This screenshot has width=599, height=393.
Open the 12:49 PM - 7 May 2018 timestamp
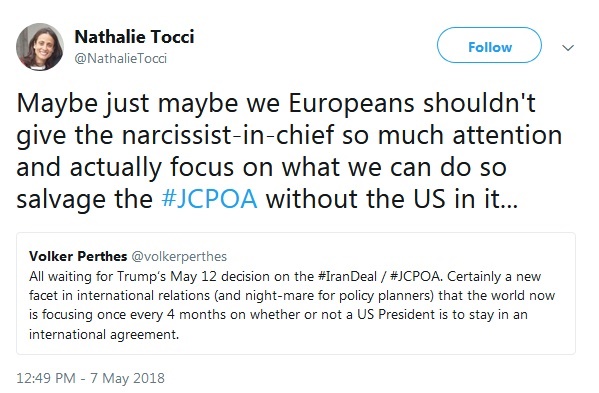[x=91, y=378]
